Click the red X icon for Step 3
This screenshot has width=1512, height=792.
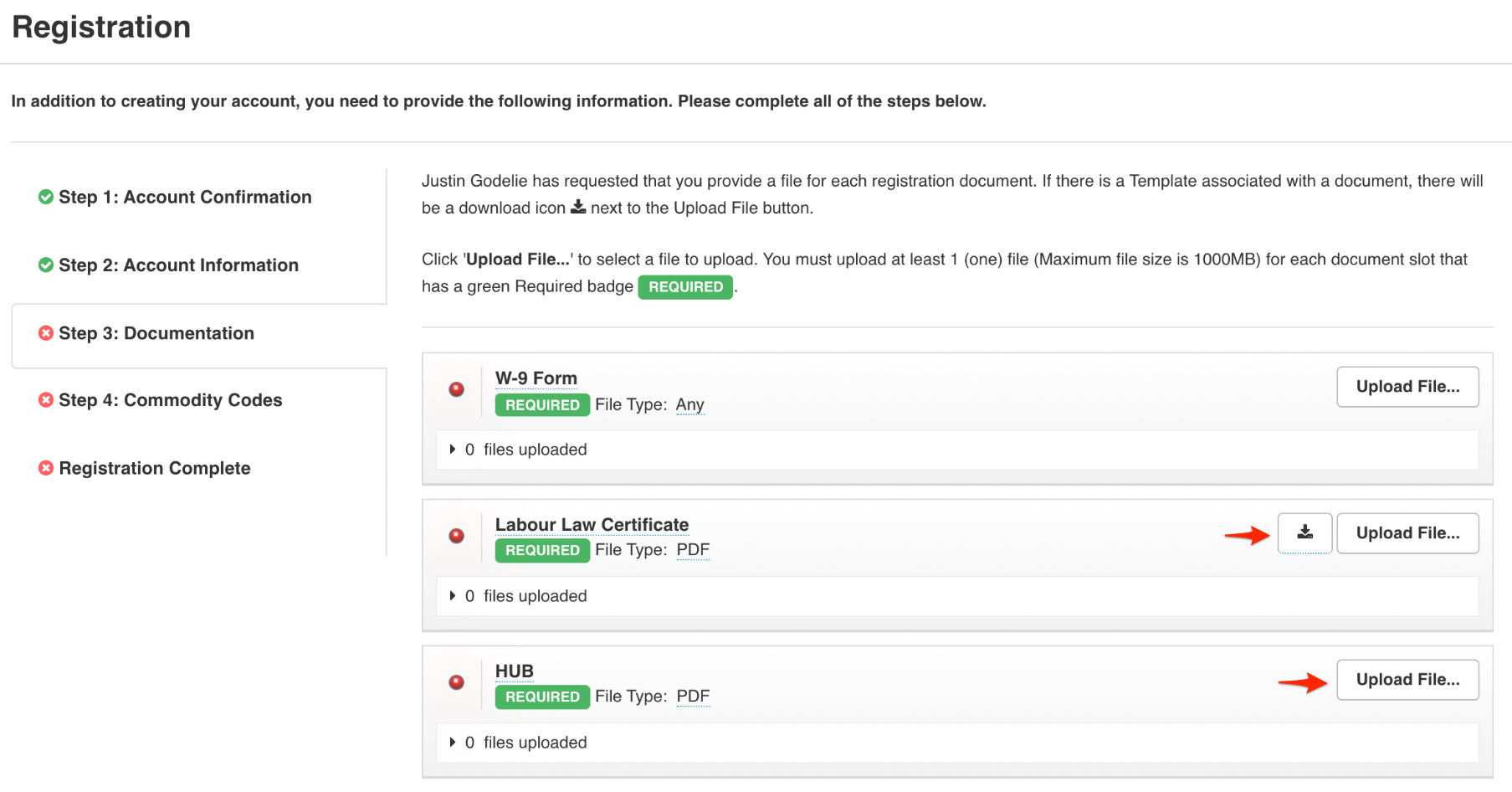pos(46,333)
